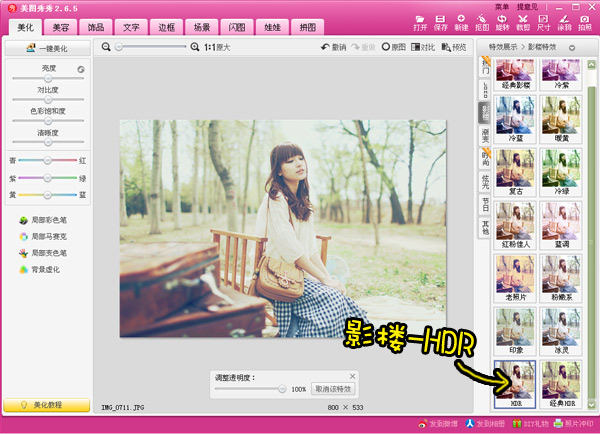Toggle the 对比 compare view
This screenshot has height=434, width=600.
click(423, 47)
